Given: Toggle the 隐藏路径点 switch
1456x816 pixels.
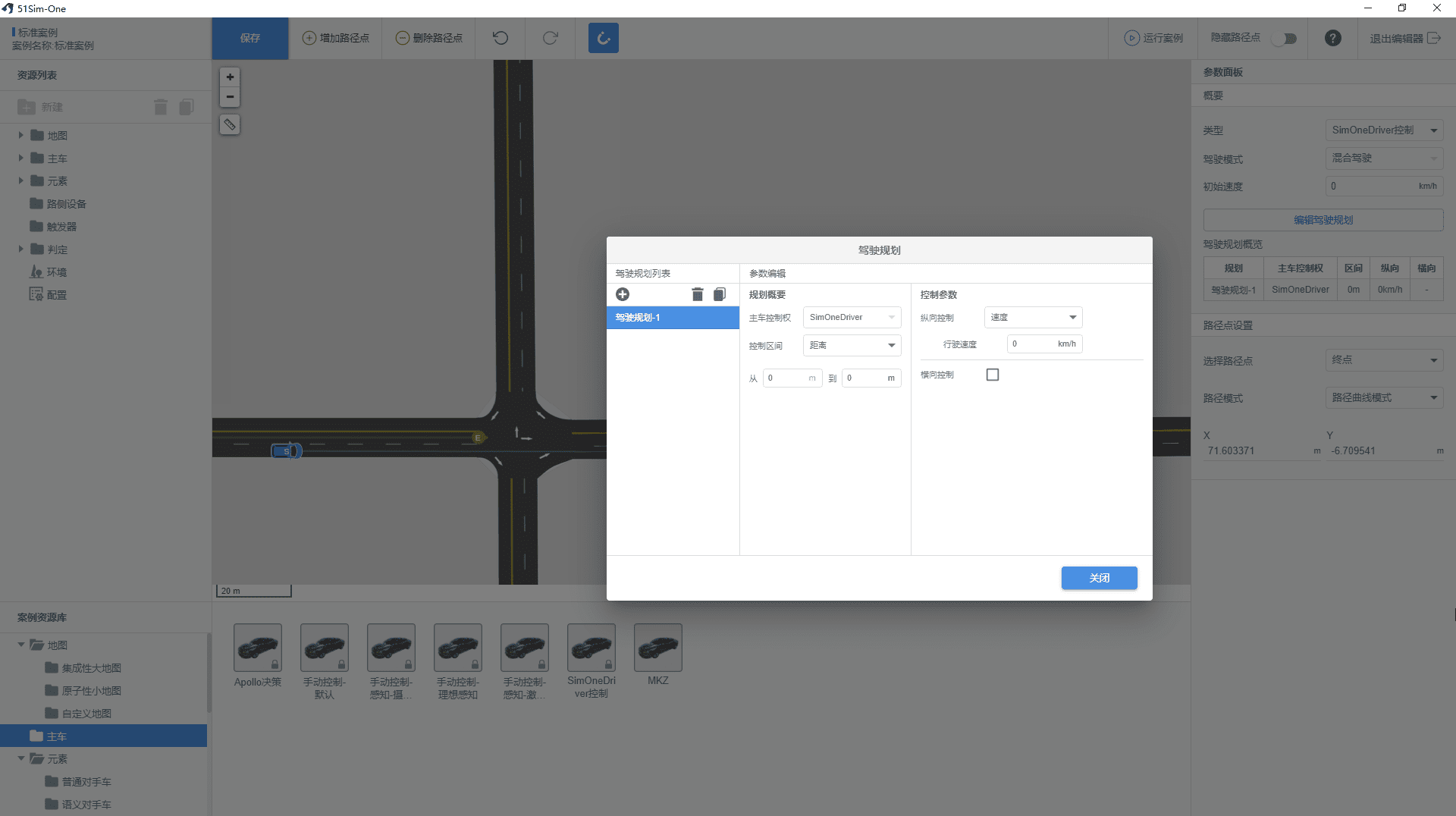Looking at the screenshot, I should click(1285, 38).
